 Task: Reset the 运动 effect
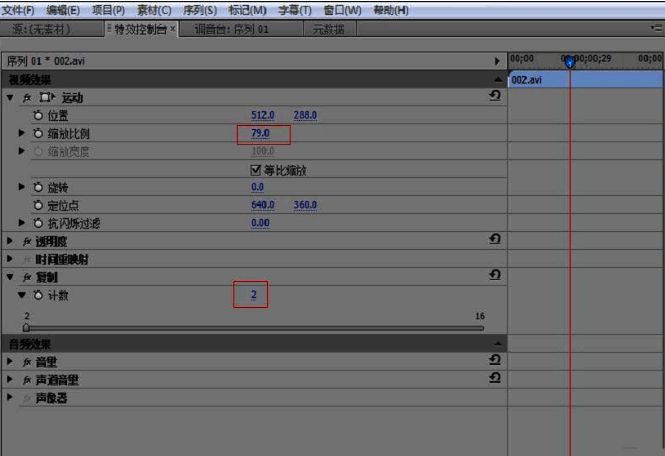(495, 95)
